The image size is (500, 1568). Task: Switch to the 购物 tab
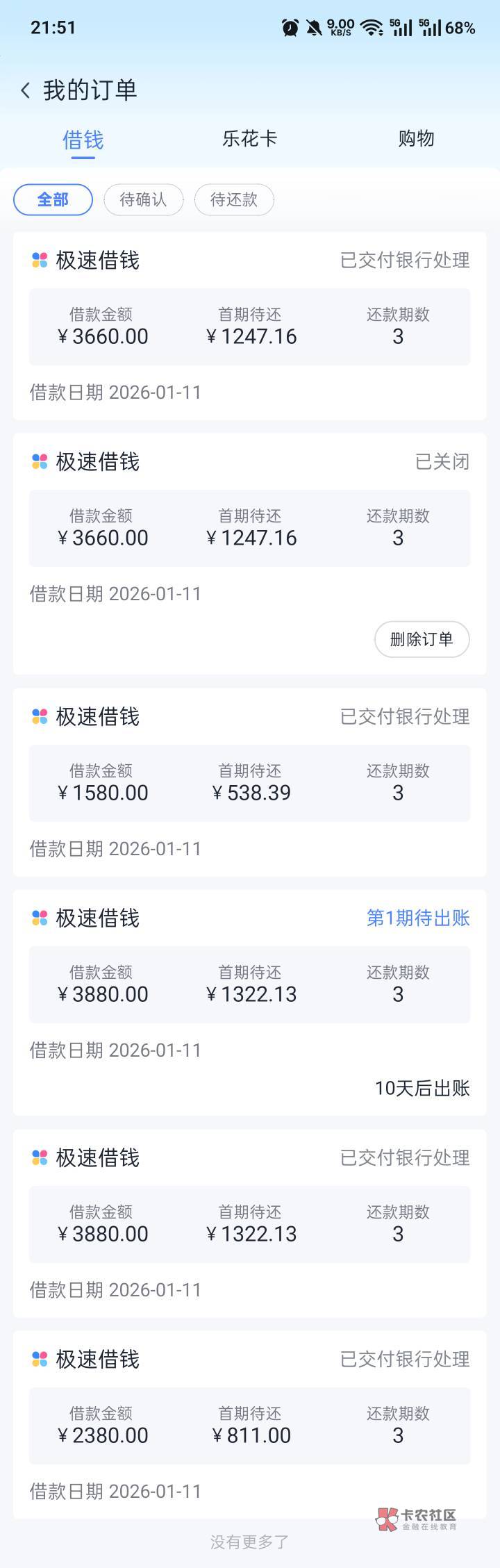click(416, 139)
